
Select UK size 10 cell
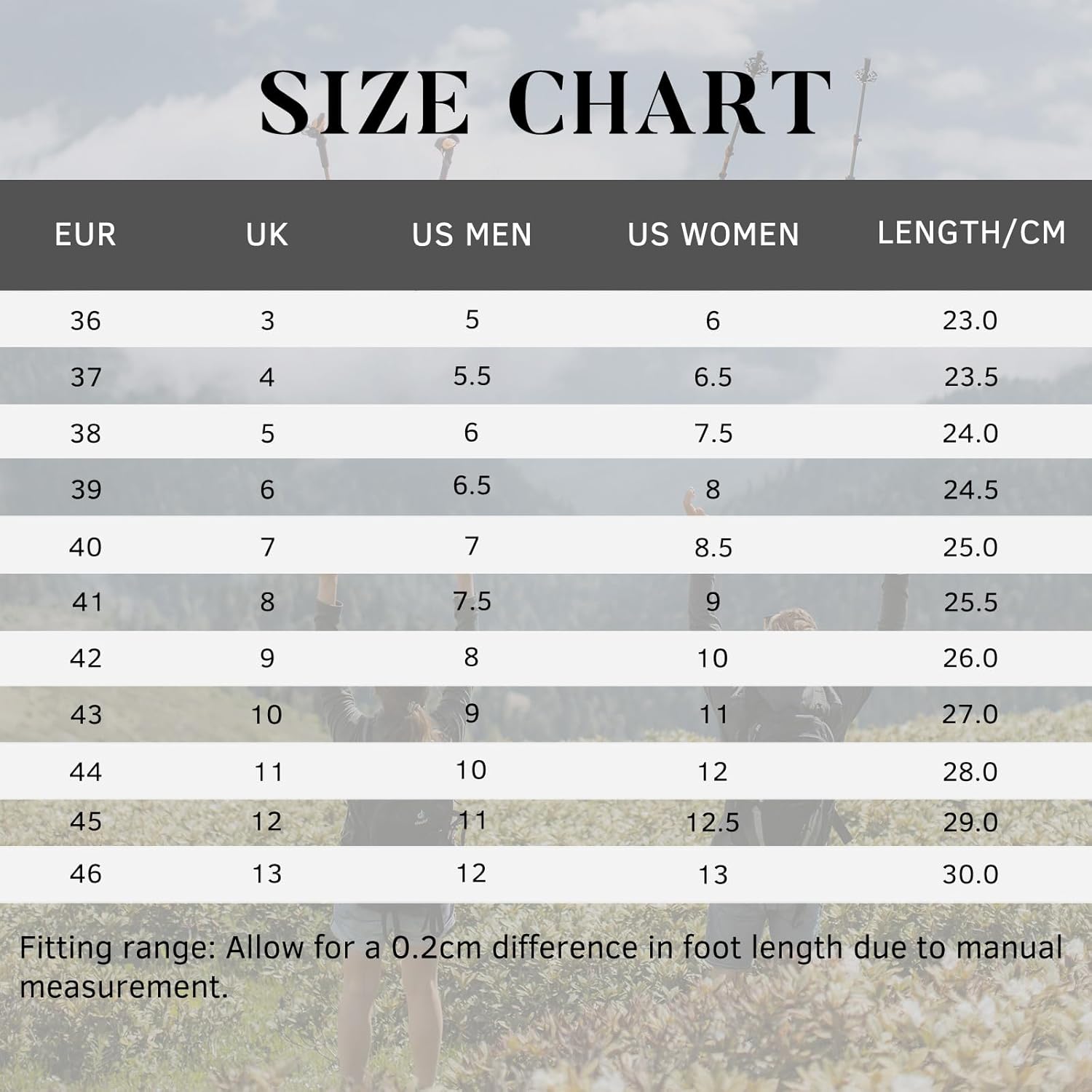pos(266,715)
